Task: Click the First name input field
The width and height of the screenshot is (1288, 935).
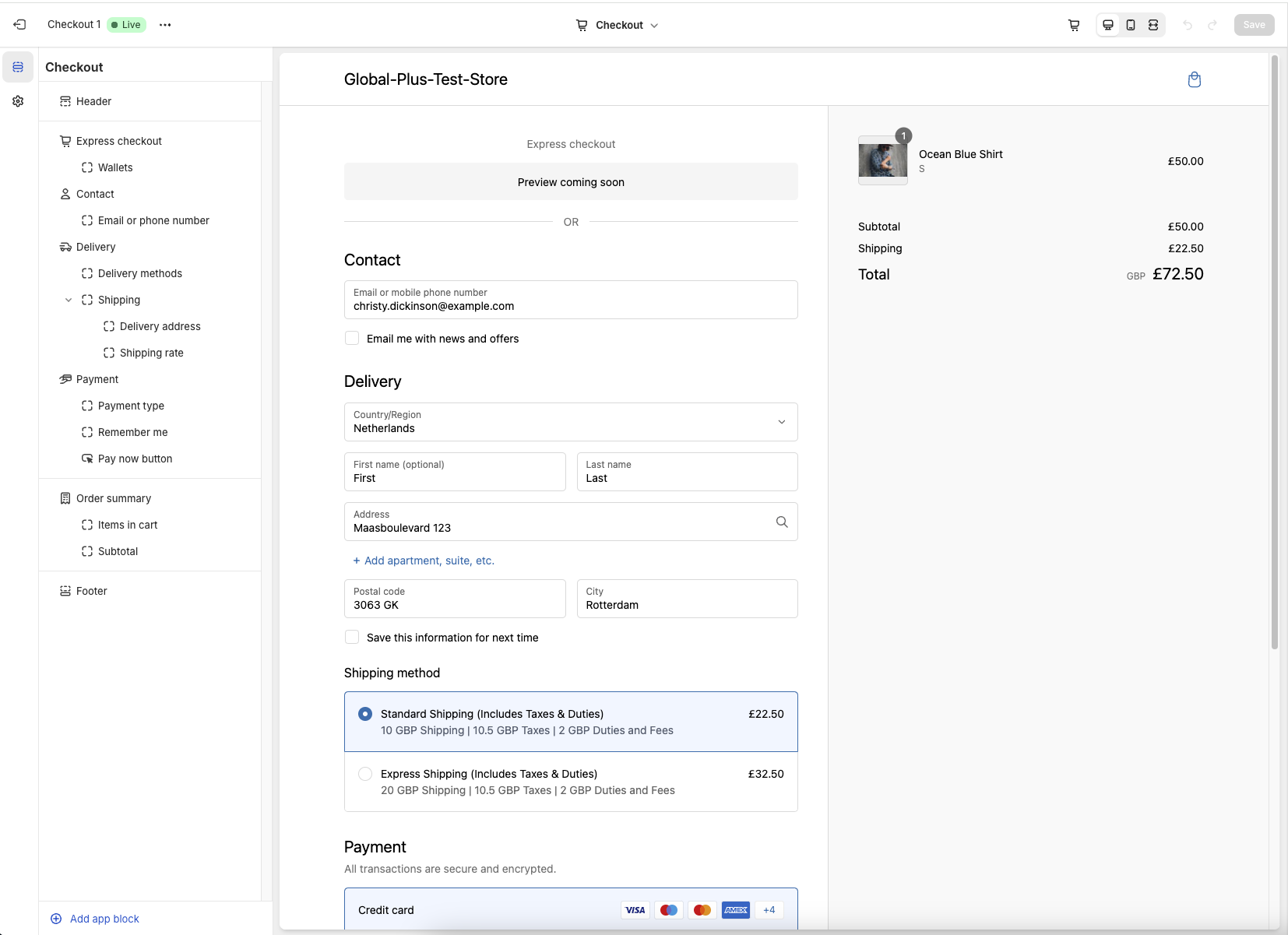Action: [455, 472]
